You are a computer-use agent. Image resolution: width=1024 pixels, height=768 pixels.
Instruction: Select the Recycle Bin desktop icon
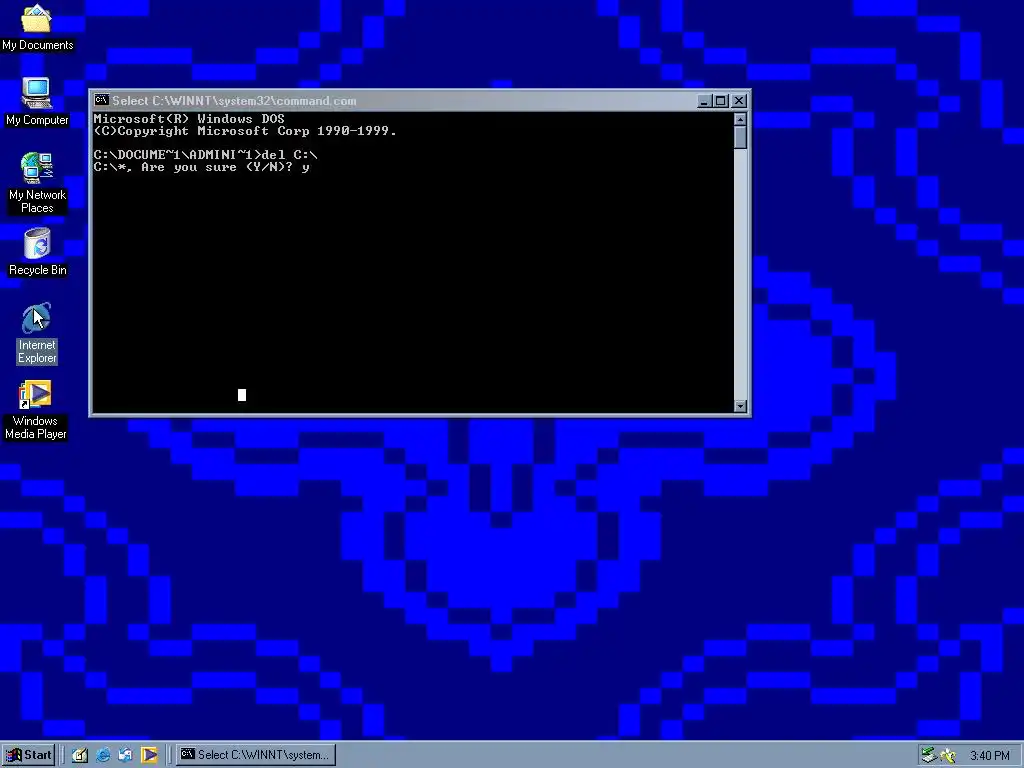(x=37, y=252)
